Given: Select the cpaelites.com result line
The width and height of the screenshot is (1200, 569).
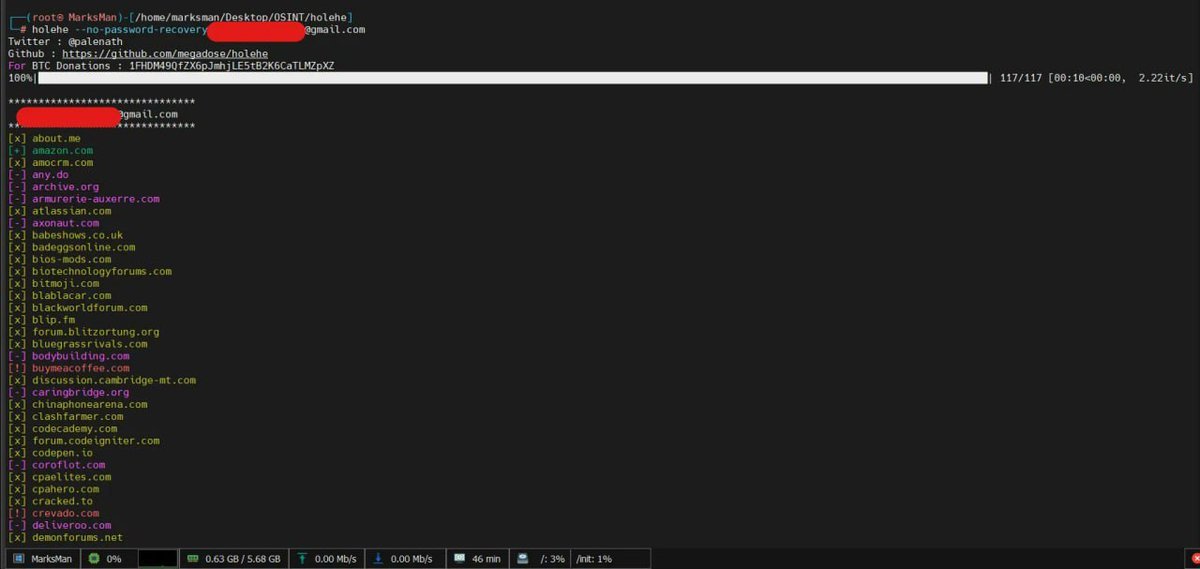Looking at the screenshot, I should pyautogui.click(x=59, y=477).
